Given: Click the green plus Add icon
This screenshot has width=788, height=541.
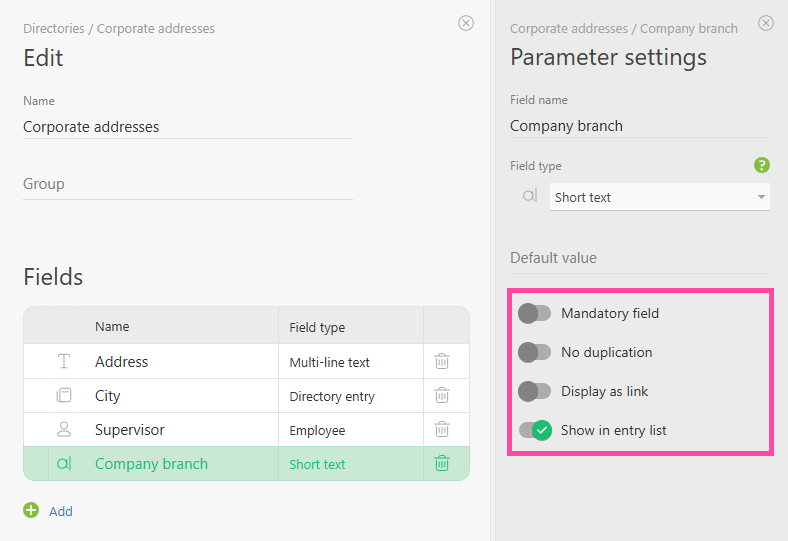Looking at the screenshot, I should pyautogui.click(x=31, y=511).
